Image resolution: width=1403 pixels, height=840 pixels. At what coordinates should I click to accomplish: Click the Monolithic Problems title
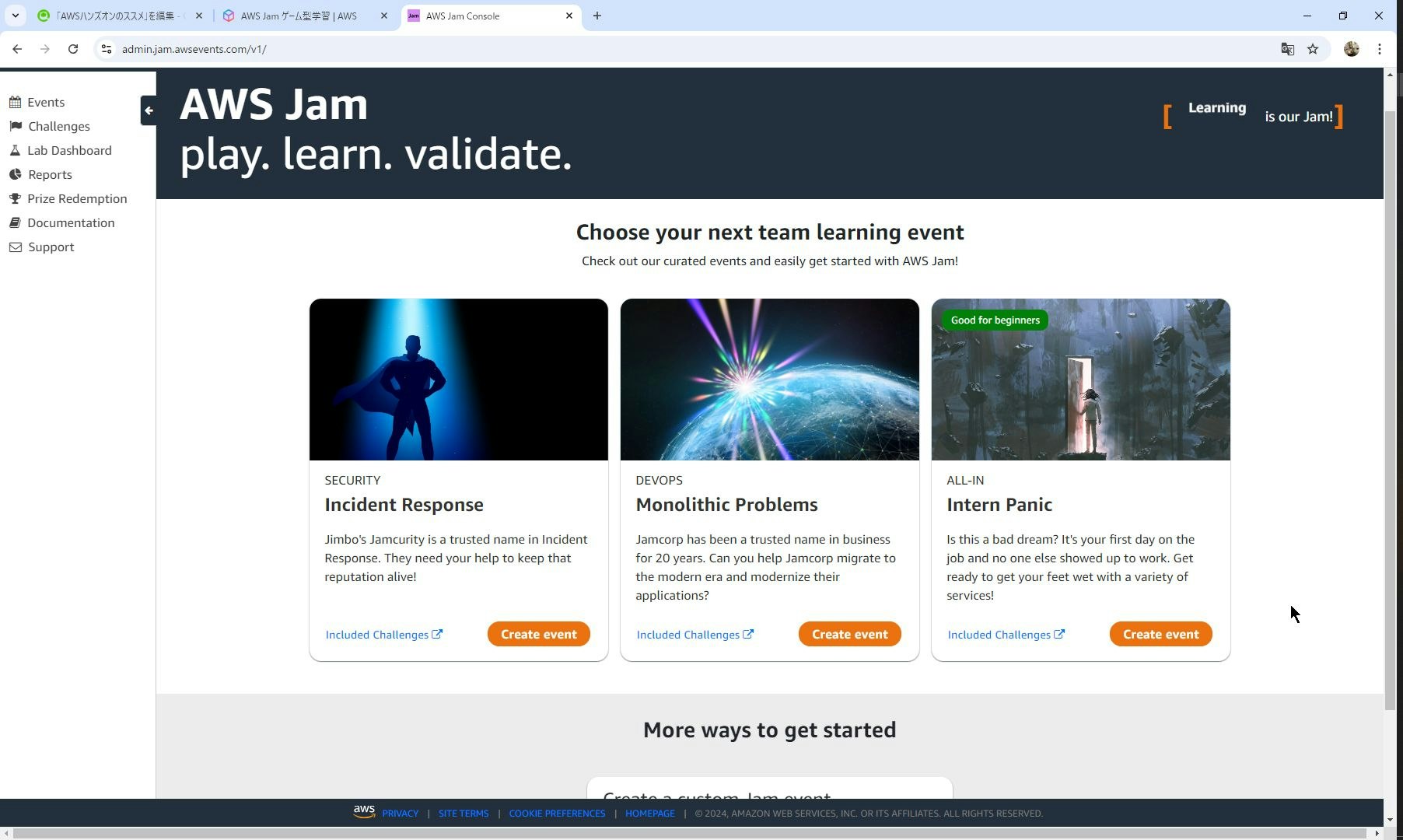click(726, 505)
